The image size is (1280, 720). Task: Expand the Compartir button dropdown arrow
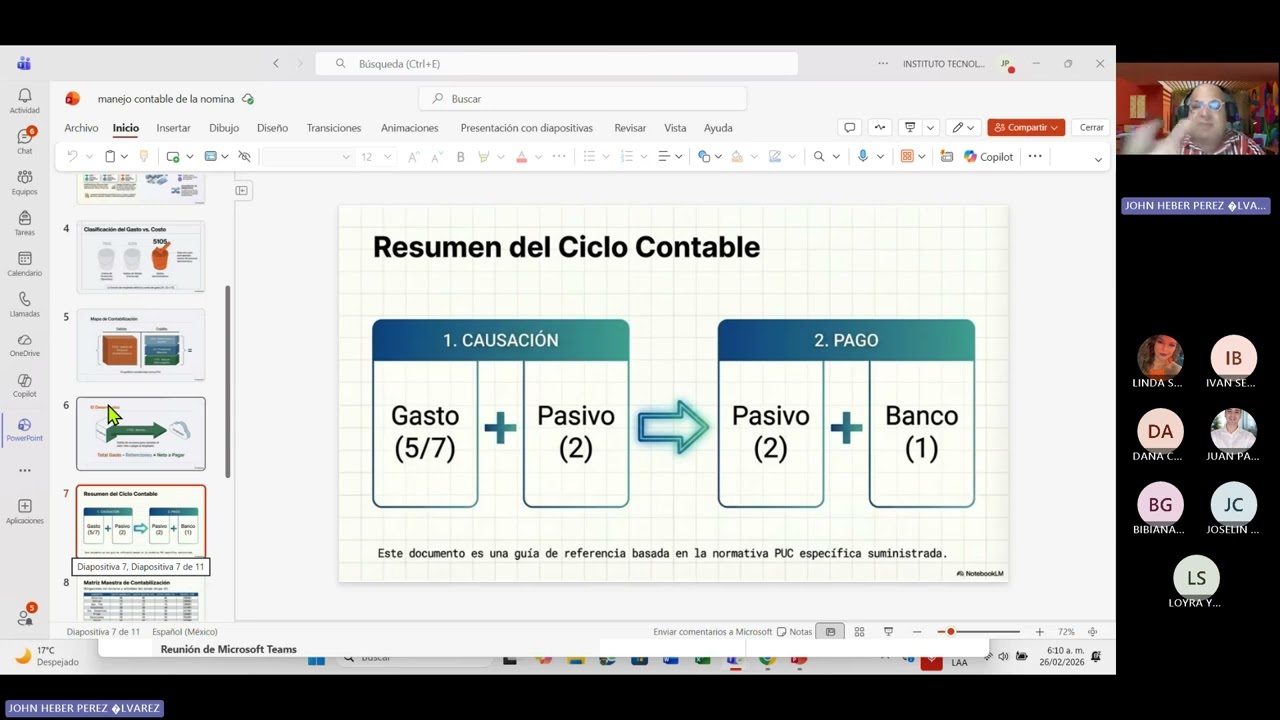tap(1054, 128)
